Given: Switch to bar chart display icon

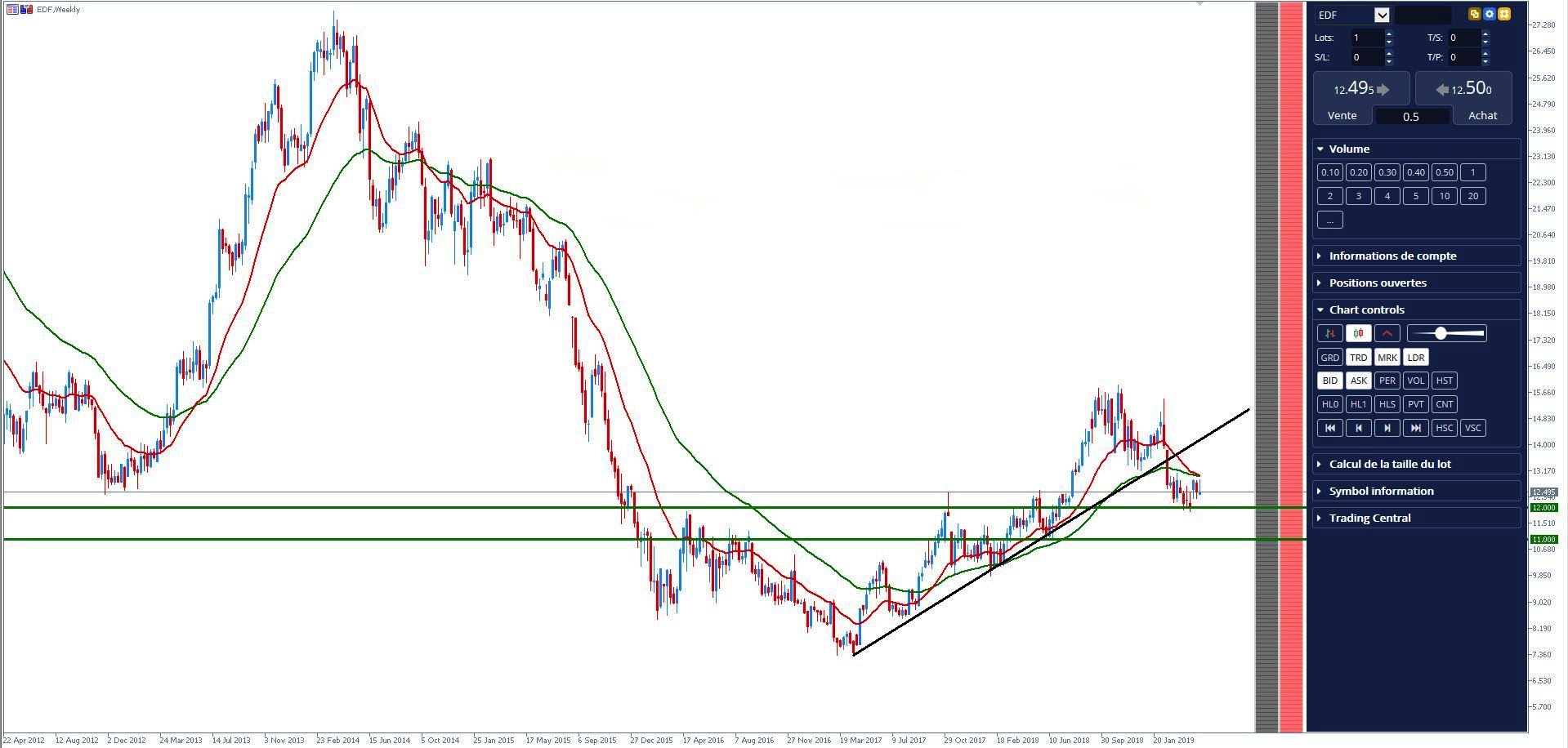Looking at the screenshot, I should click(1329, 333).
